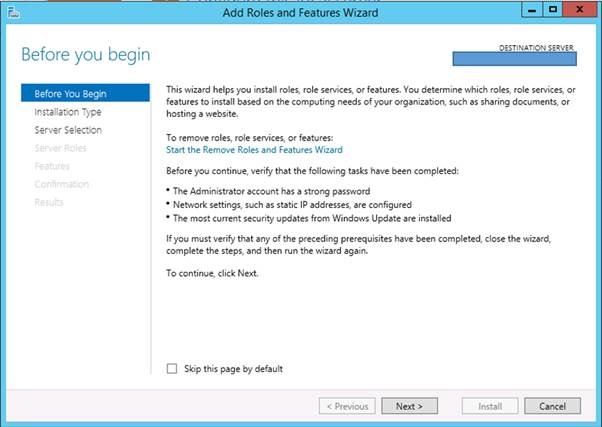This screenshot has width=602, height=427.
Task: Click the Results step in sidebar
Action: tap(49, 202)
